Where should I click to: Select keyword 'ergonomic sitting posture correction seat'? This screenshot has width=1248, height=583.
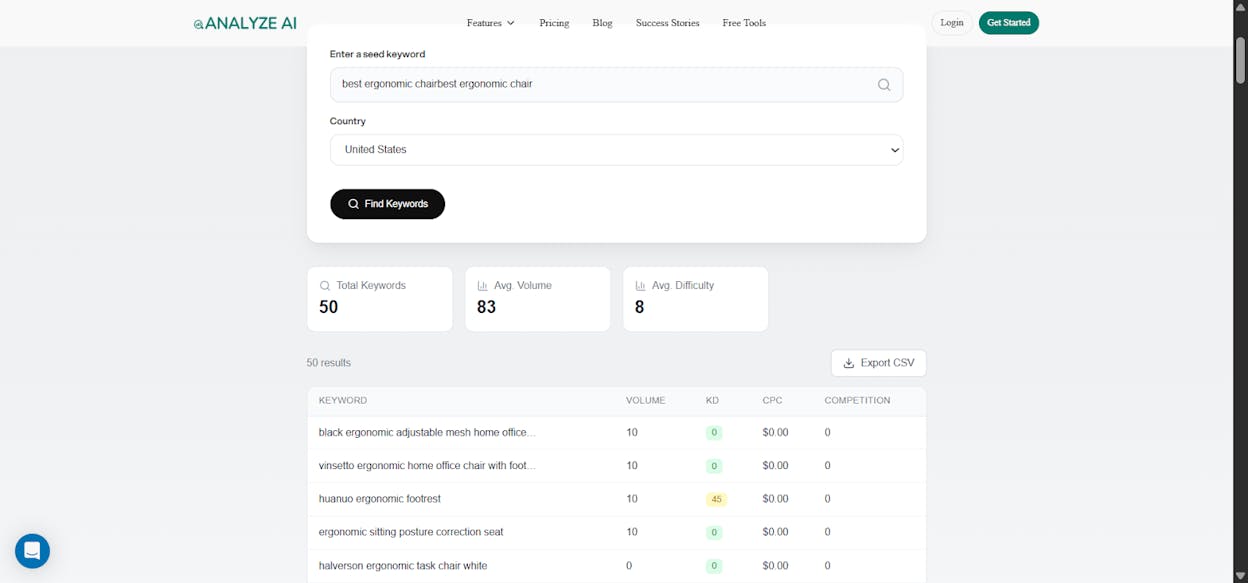coord(411,532)
